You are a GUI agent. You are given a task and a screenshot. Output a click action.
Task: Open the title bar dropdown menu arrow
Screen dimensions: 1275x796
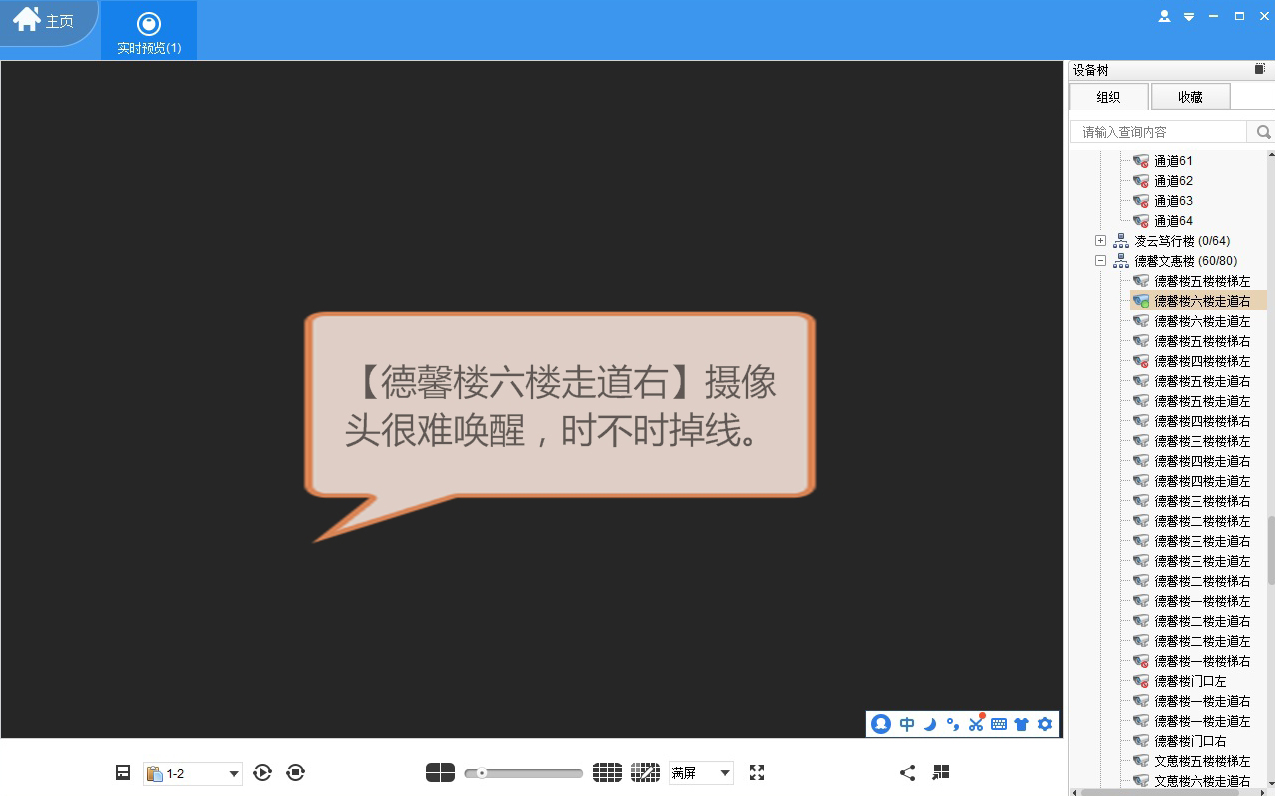1189,17
